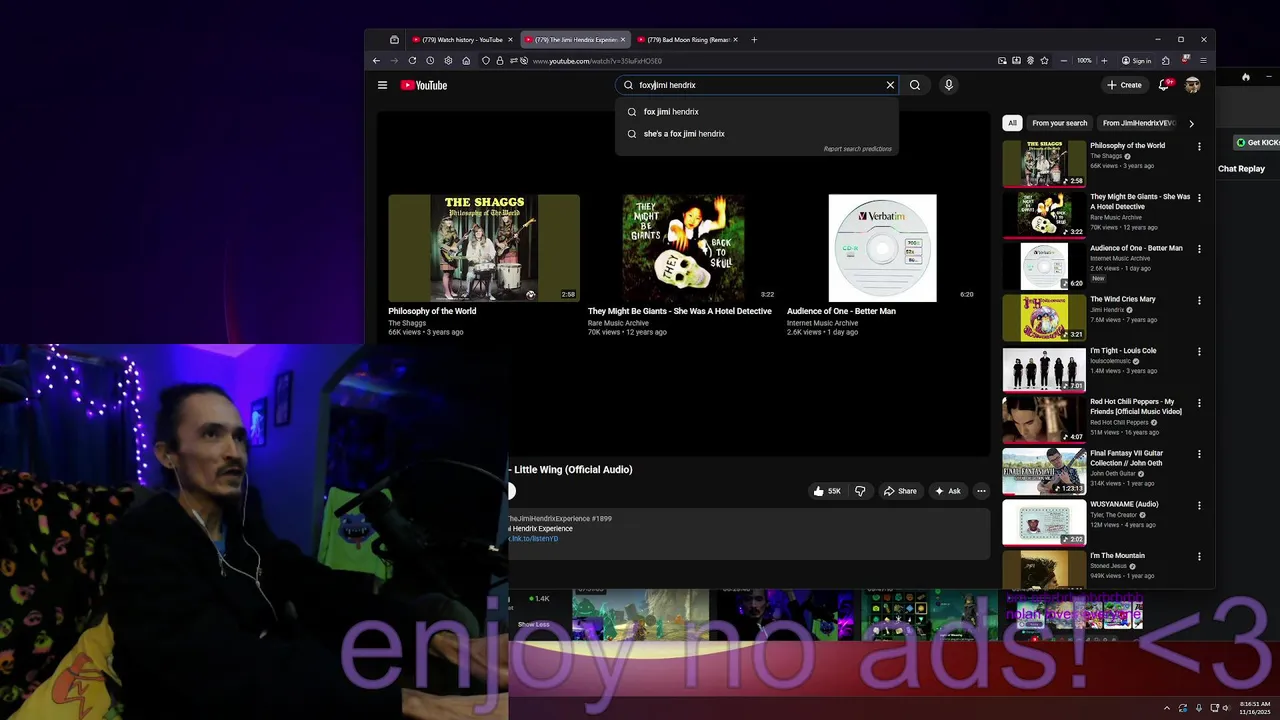1280x720 pixels.
Task: Run search with the magnifier button
Action: (915, 85)
